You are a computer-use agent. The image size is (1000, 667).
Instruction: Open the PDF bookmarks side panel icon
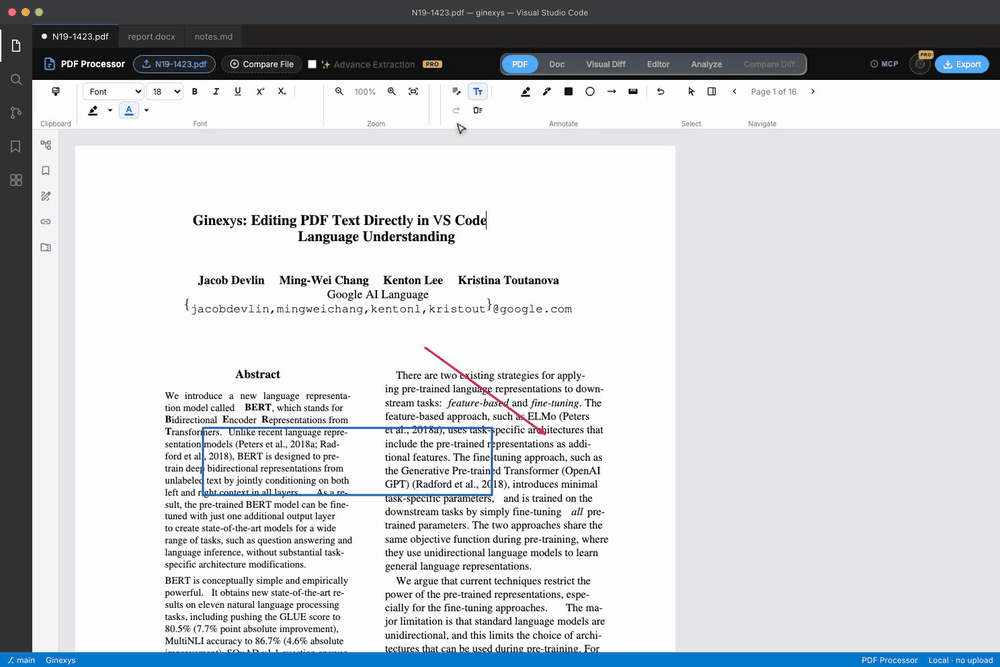pos(46,170)
